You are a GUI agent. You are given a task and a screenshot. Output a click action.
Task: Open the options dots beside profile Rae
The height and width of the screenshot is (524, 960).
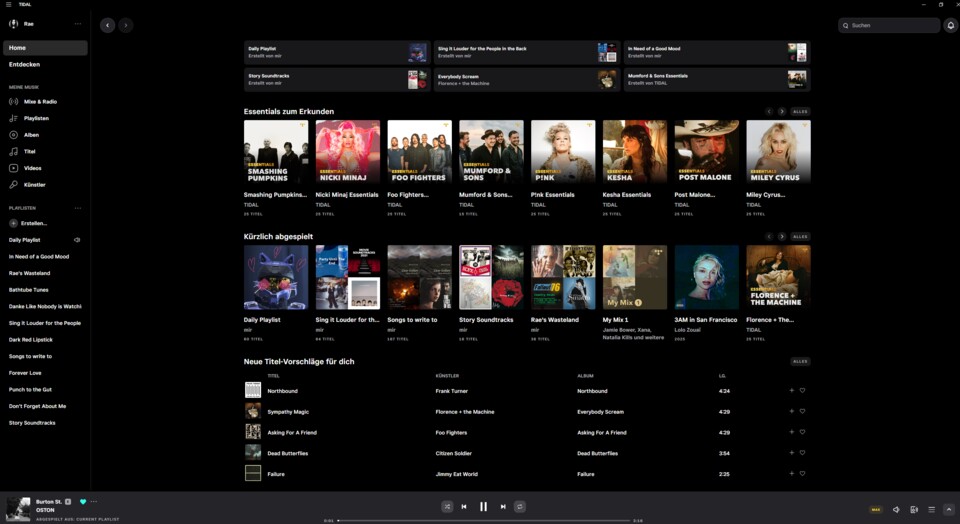(78, 24)
